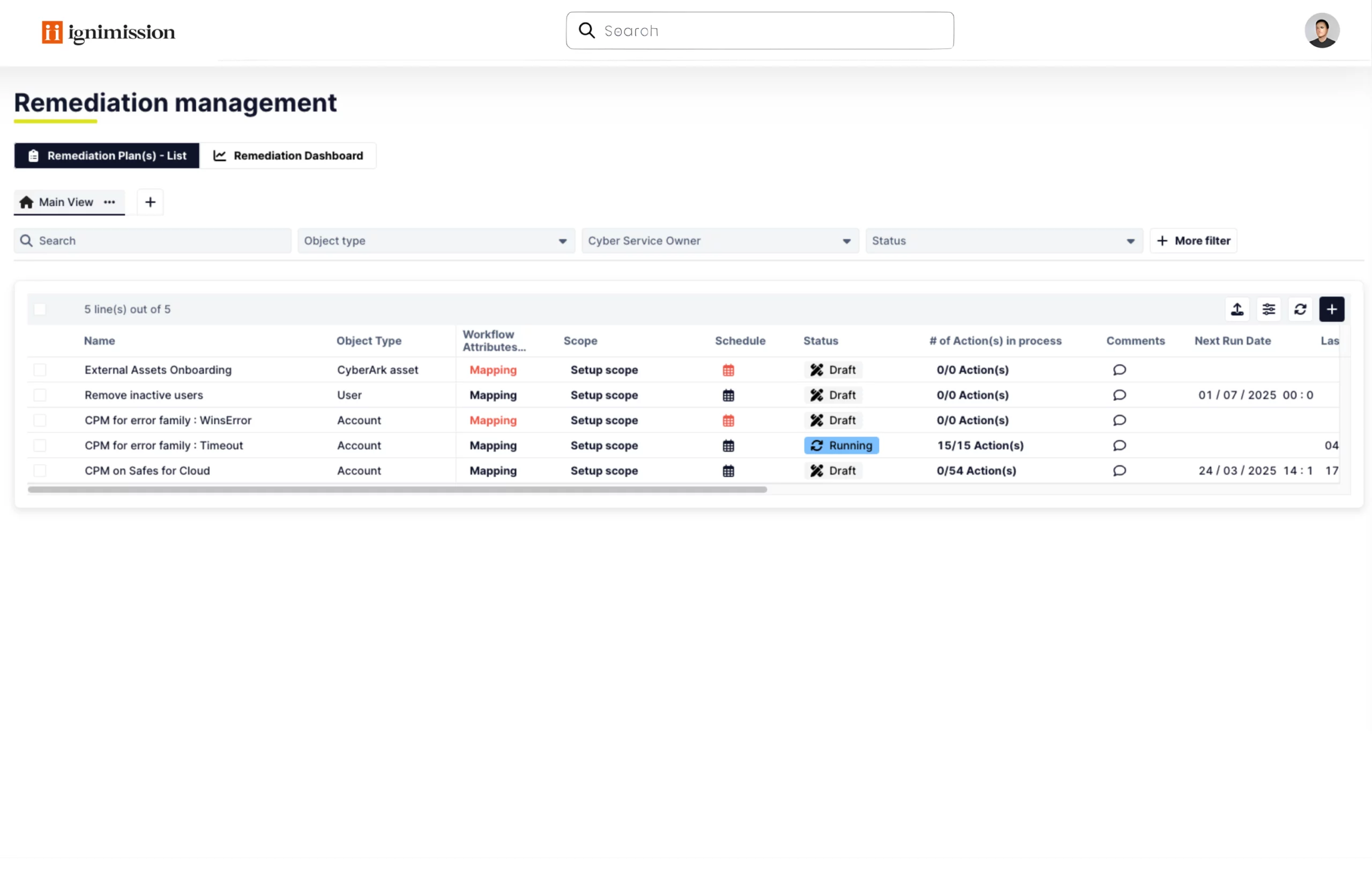
Task: Open the Cyber Service Owner dropdown
Action: pyautogui.click(x=720, y=241)
